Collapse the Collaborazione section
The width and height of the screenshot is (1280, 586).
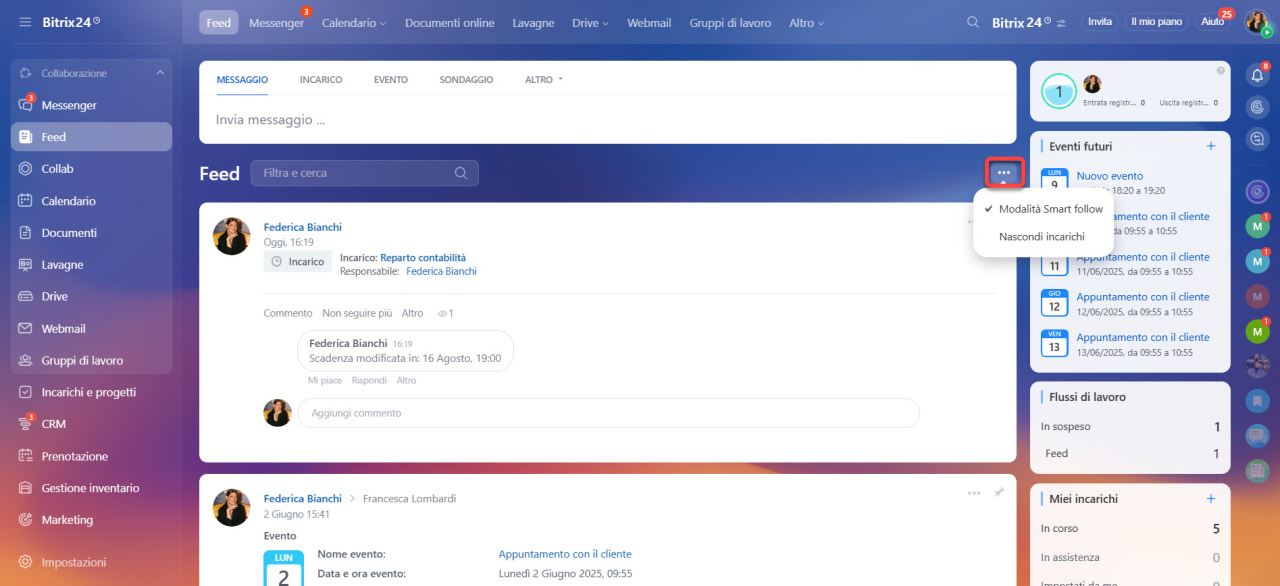tap(160, 73)
